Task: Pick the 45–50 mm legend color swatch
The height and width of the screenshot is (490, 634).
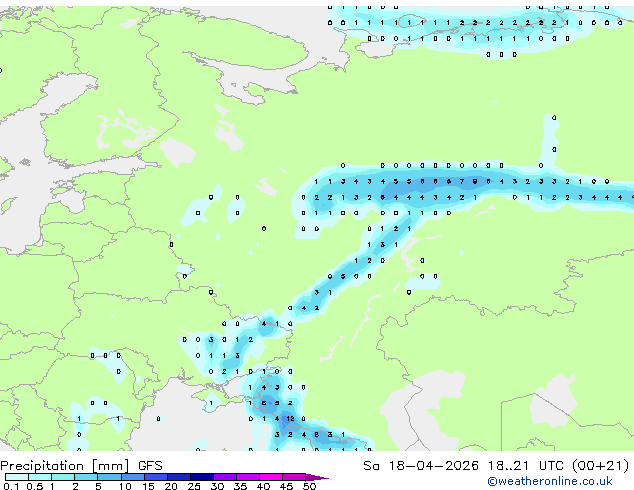Action: click(294, 477)
